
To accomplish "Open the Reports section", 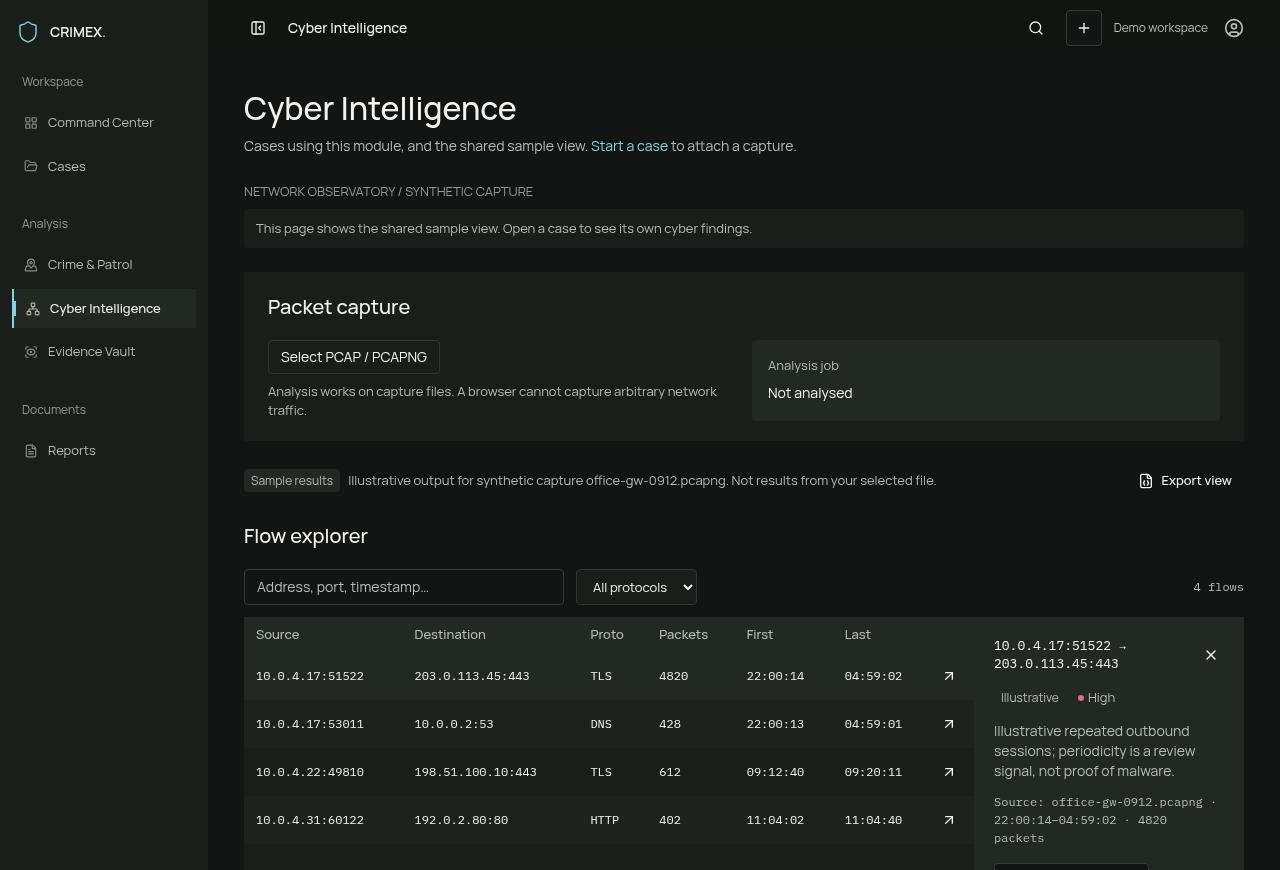I will pos(104,451).
